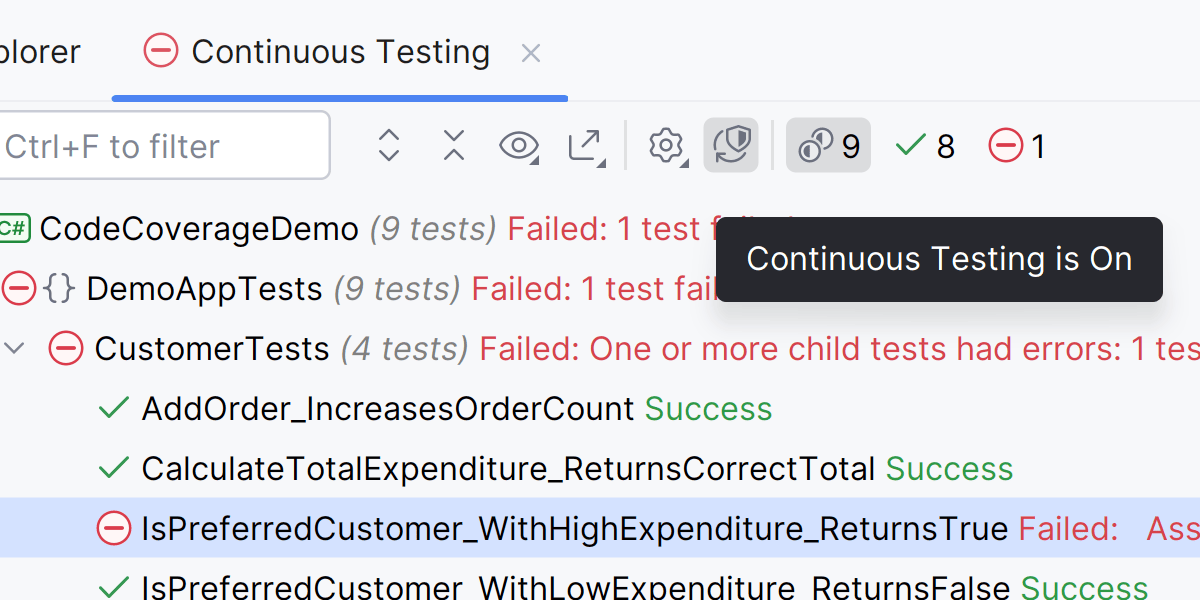This screenshot has height=600, width=1200.
Task: Click the export results arrow icon
Action: [585, 146]
